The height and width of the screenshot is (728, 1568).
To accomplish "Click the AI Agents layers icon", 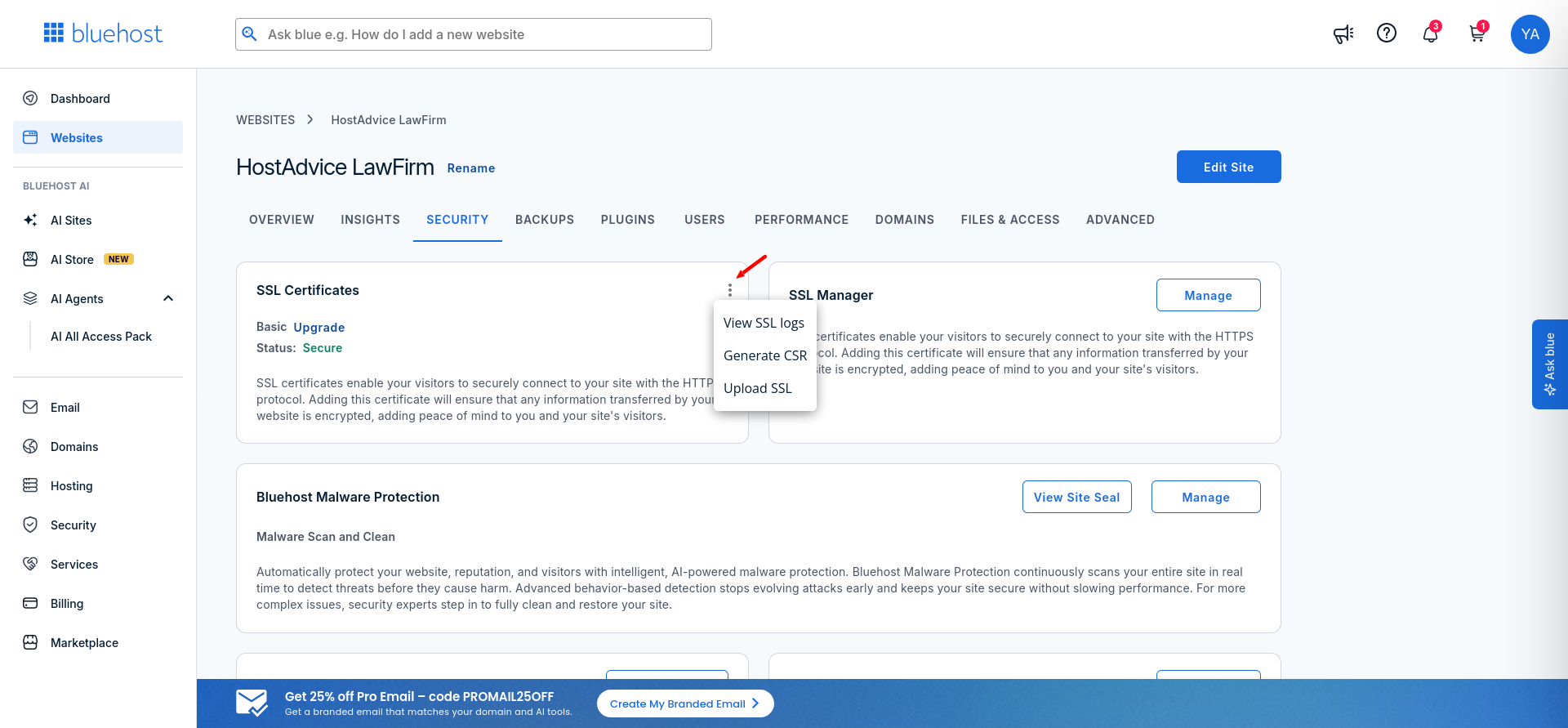I will (30, 298).
